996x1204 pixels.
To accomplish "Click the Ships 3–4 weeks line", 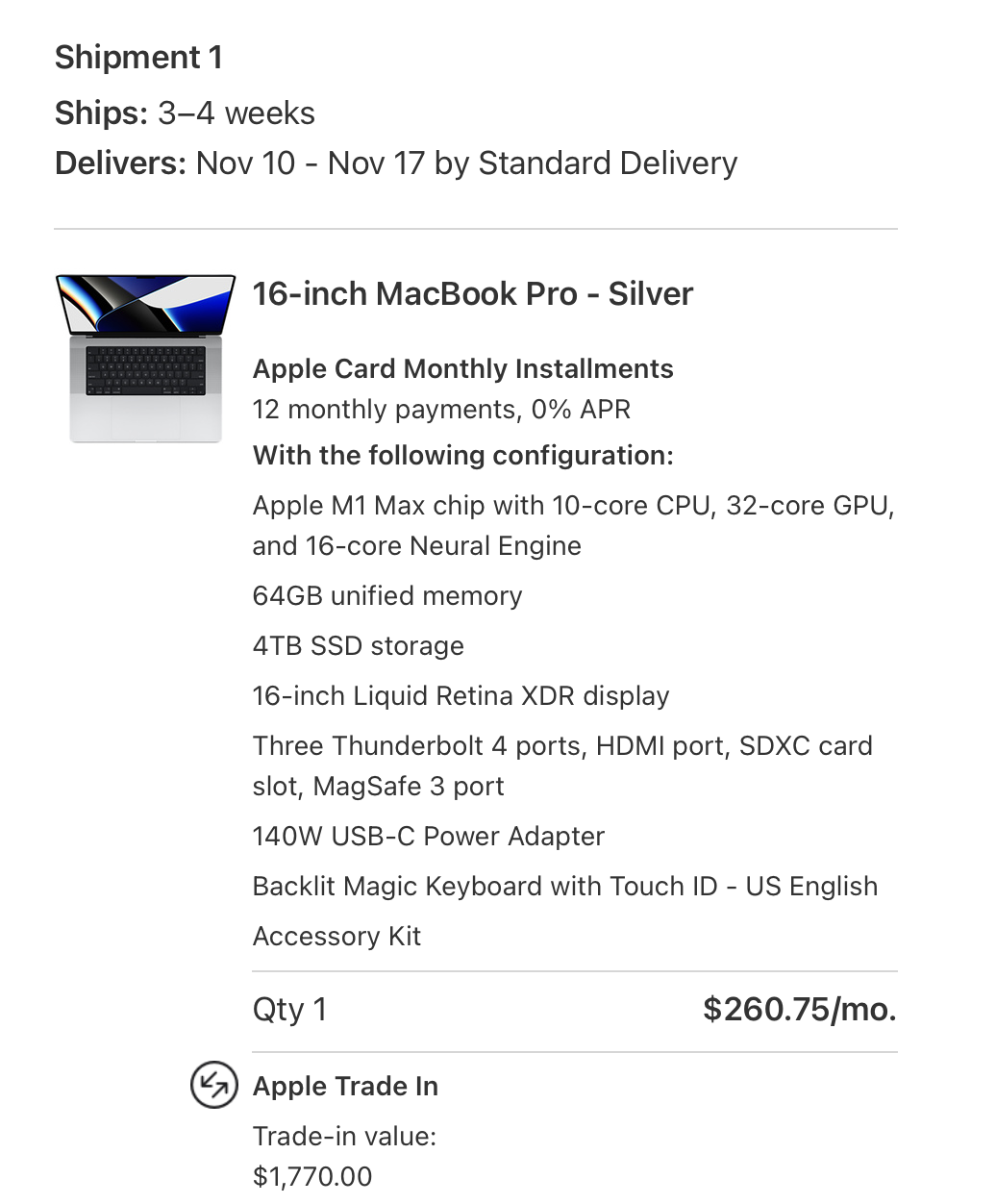I will pyautogui.click(x=185, y=113).
